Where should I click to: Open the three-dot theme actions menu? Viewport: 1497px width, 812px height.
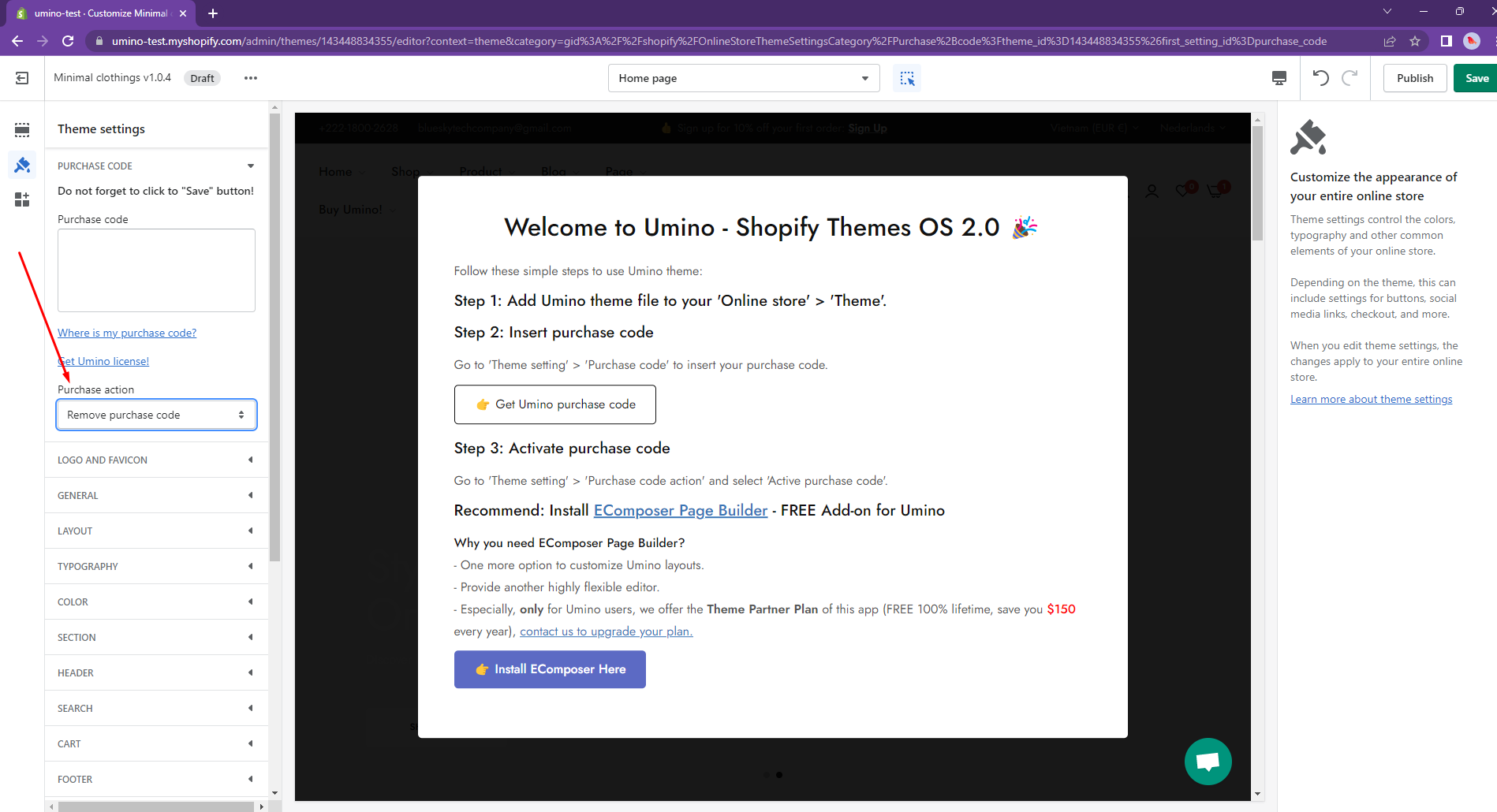click(251, 78)
